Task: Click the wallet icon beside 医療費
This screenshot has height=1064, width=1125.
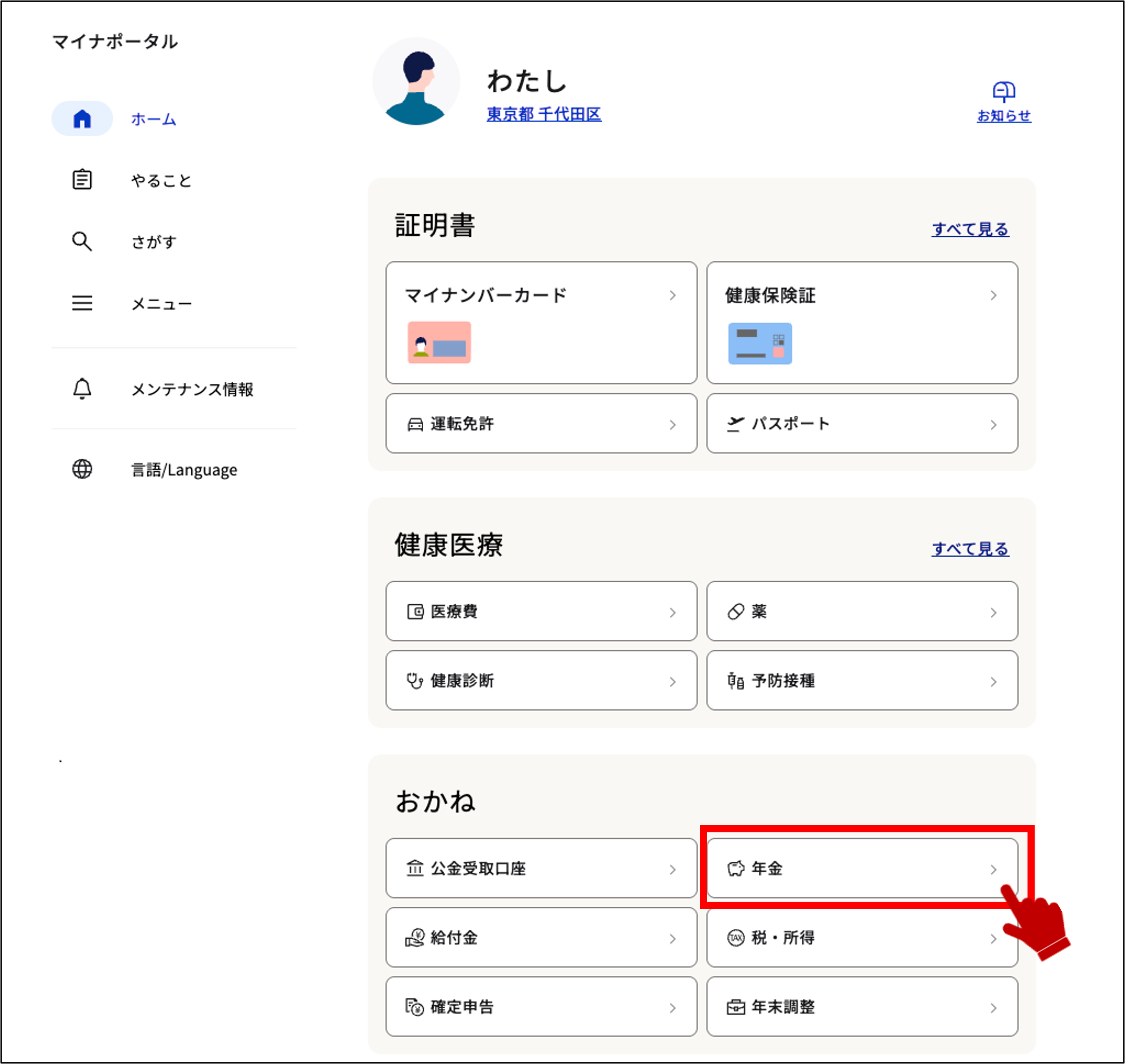Action: coord(415,611)
